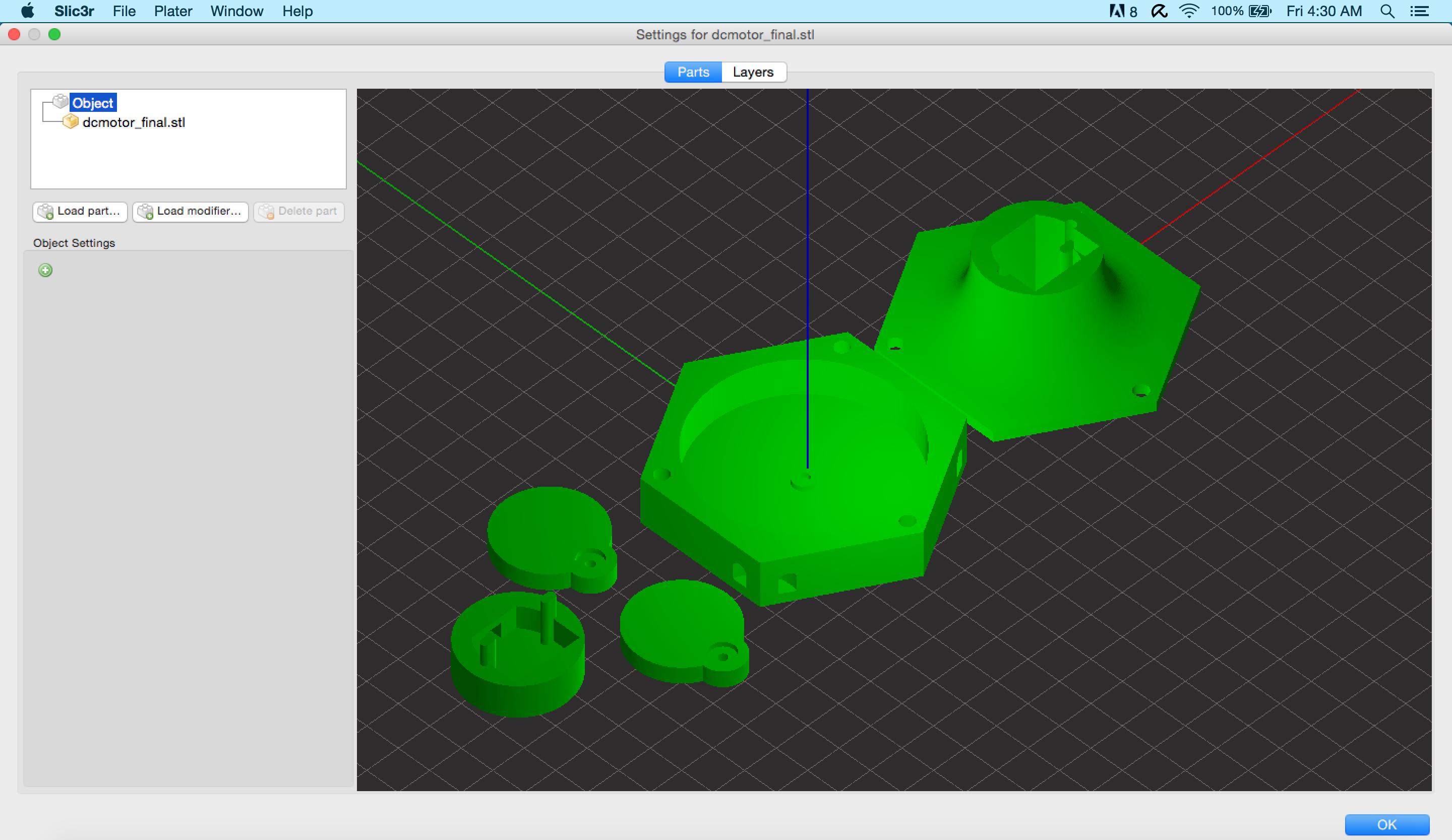
Task: Click Load modifier… button
Action: 190,211
